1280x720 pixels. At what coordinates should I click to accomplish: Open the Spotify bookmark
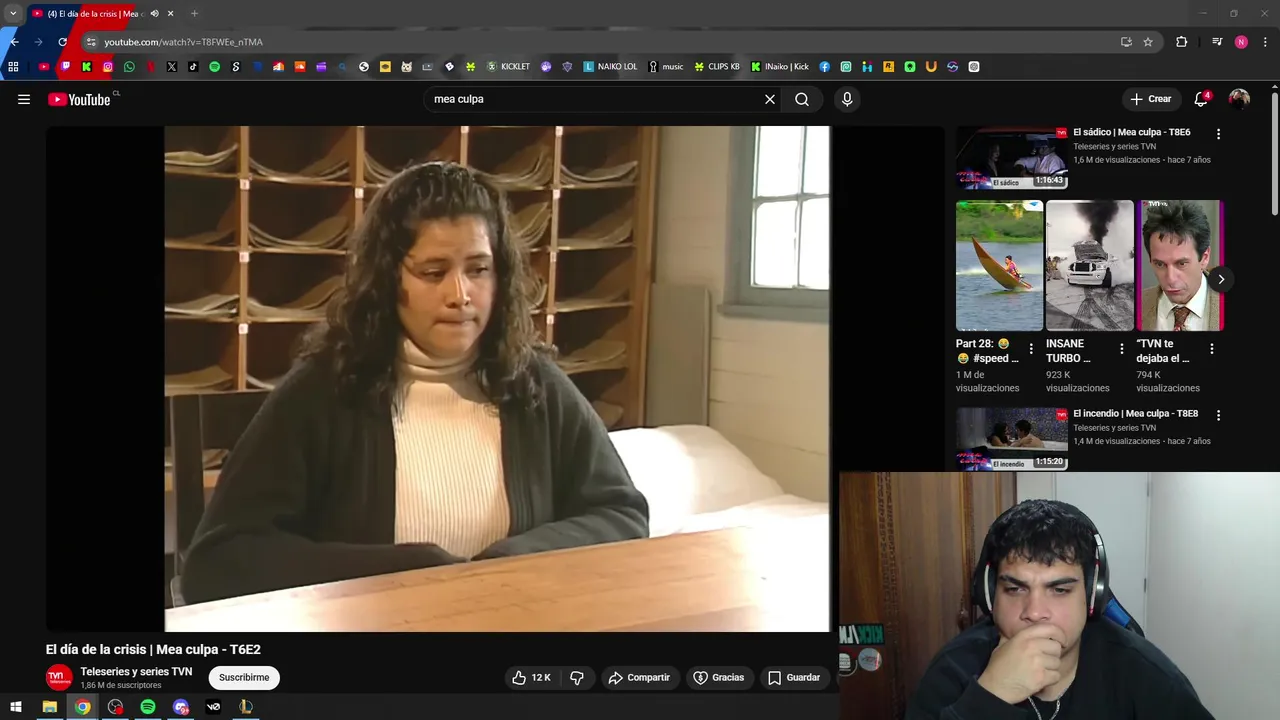click(214, 67)
